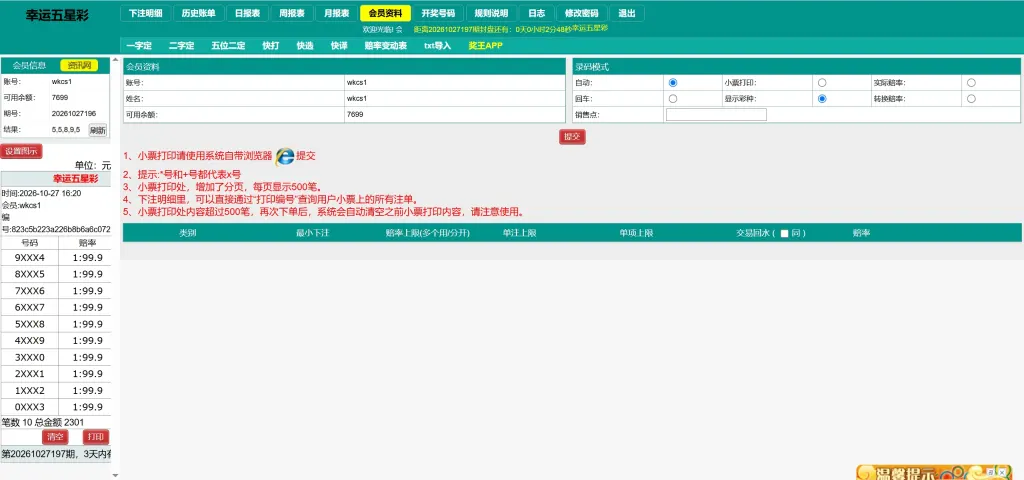Select the highlighted 会员资料 tab
1024x480 pixels.
tap(385, 13)
